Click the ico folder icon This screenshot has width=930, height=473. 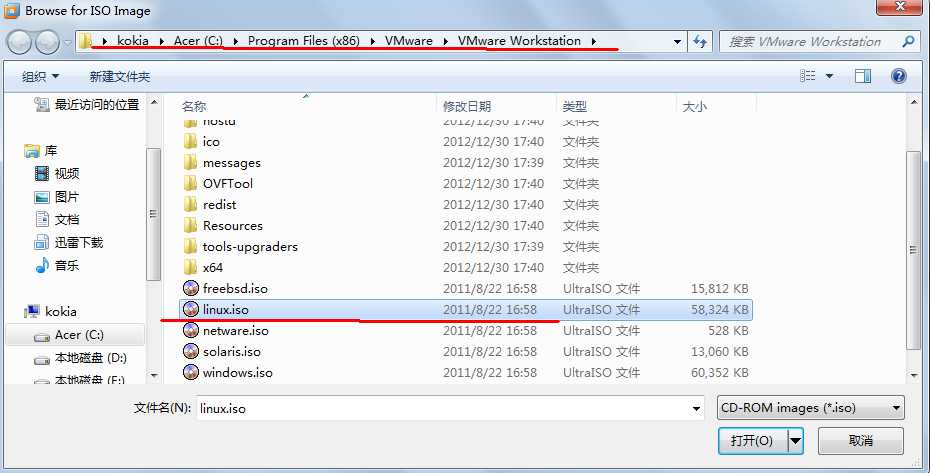(190, 141)
